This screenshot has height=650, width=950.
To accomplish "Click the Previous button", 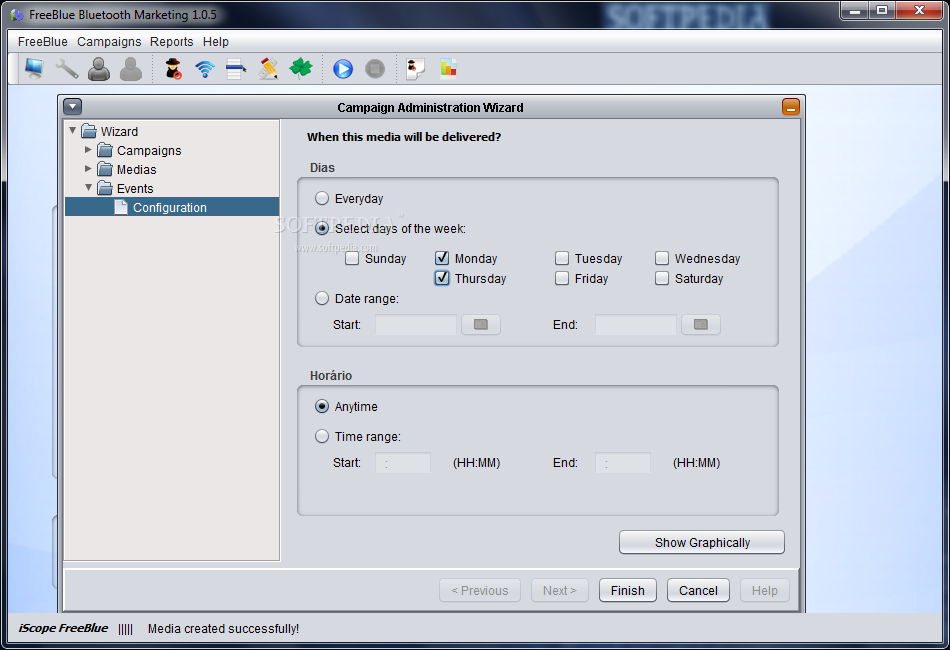I will 480,591.
